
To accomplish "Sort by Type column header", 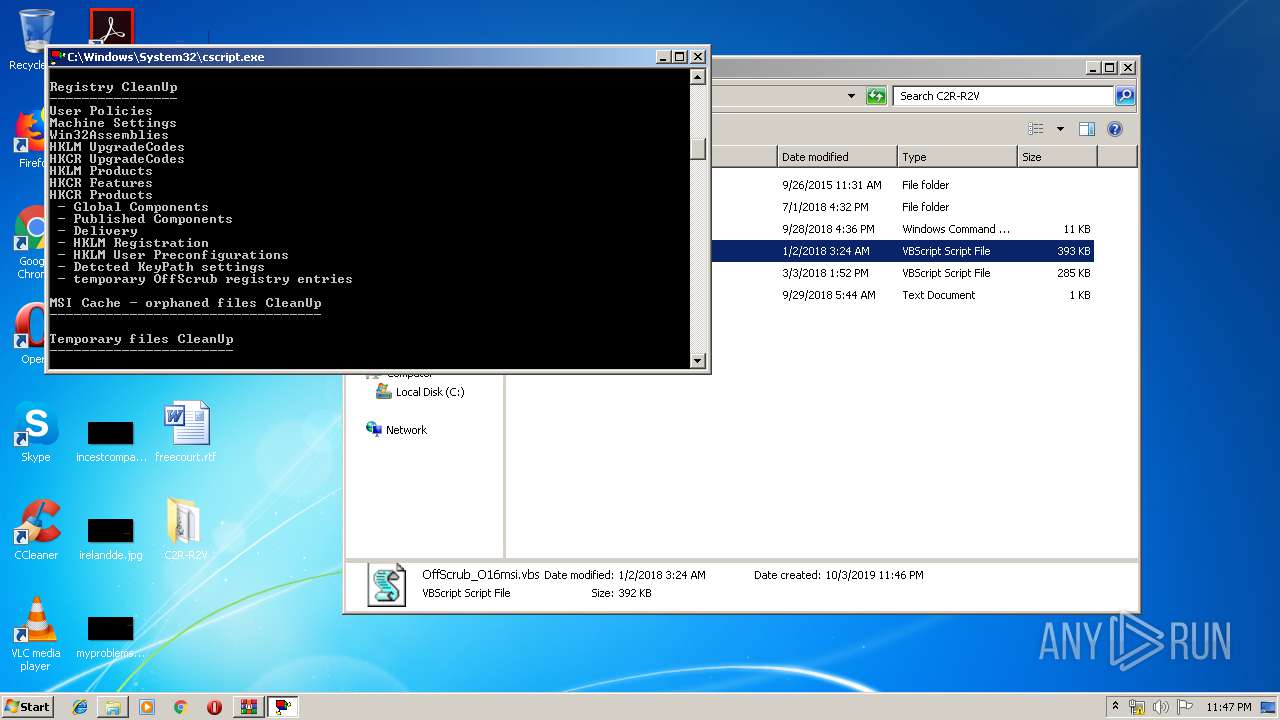I will pos(957,157).
